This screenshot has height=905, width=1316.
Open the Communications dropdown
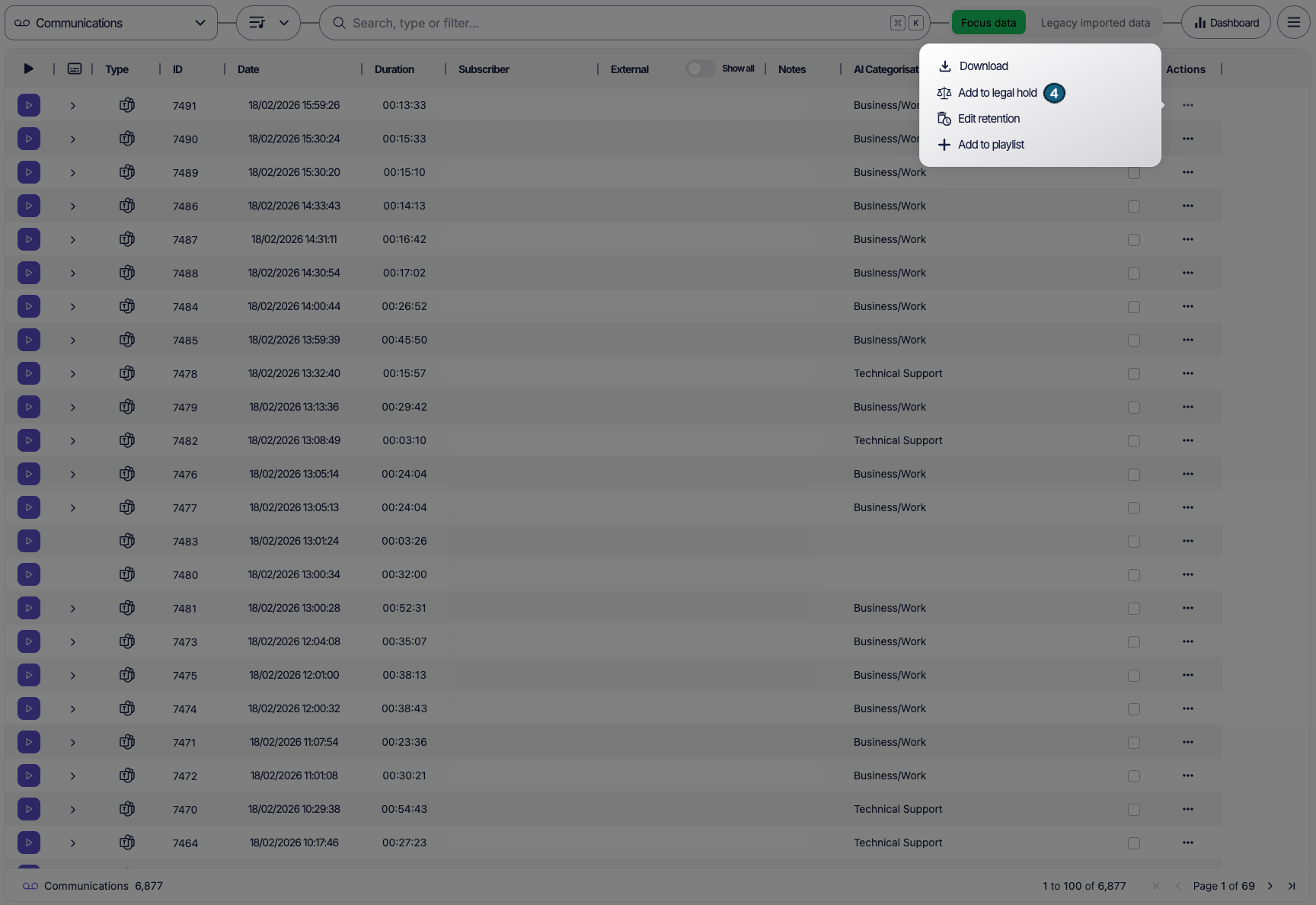(x=111, y=23)
